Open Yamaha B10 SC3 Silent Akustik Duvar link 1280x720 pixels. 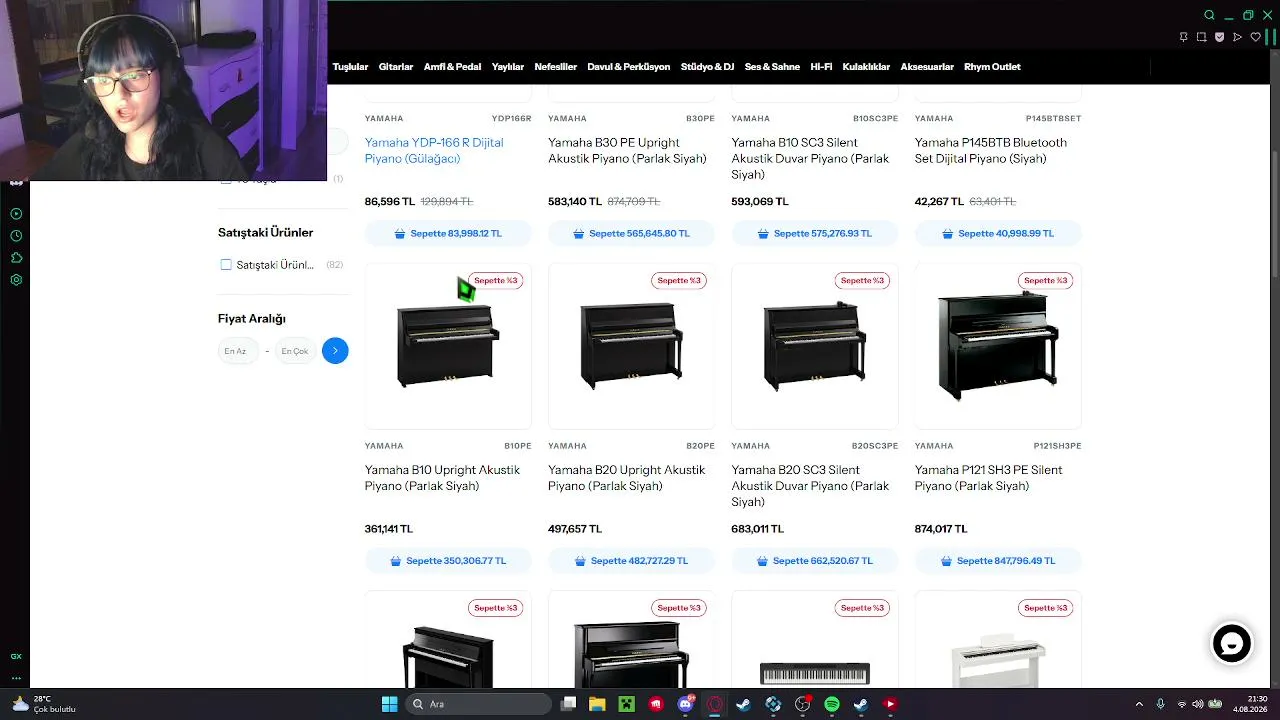click(810, 159)
